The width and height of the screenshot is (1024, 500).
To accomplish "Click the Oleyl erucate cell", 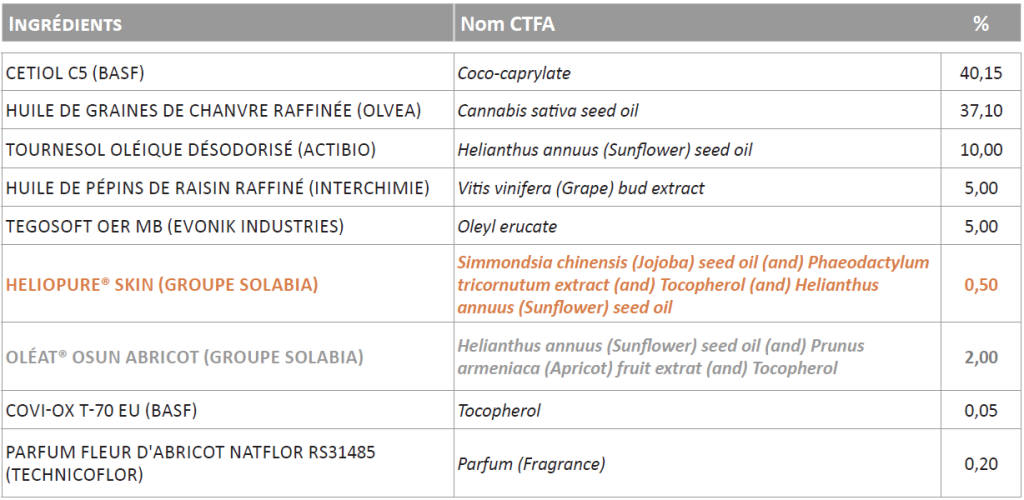I will (697, 226).
